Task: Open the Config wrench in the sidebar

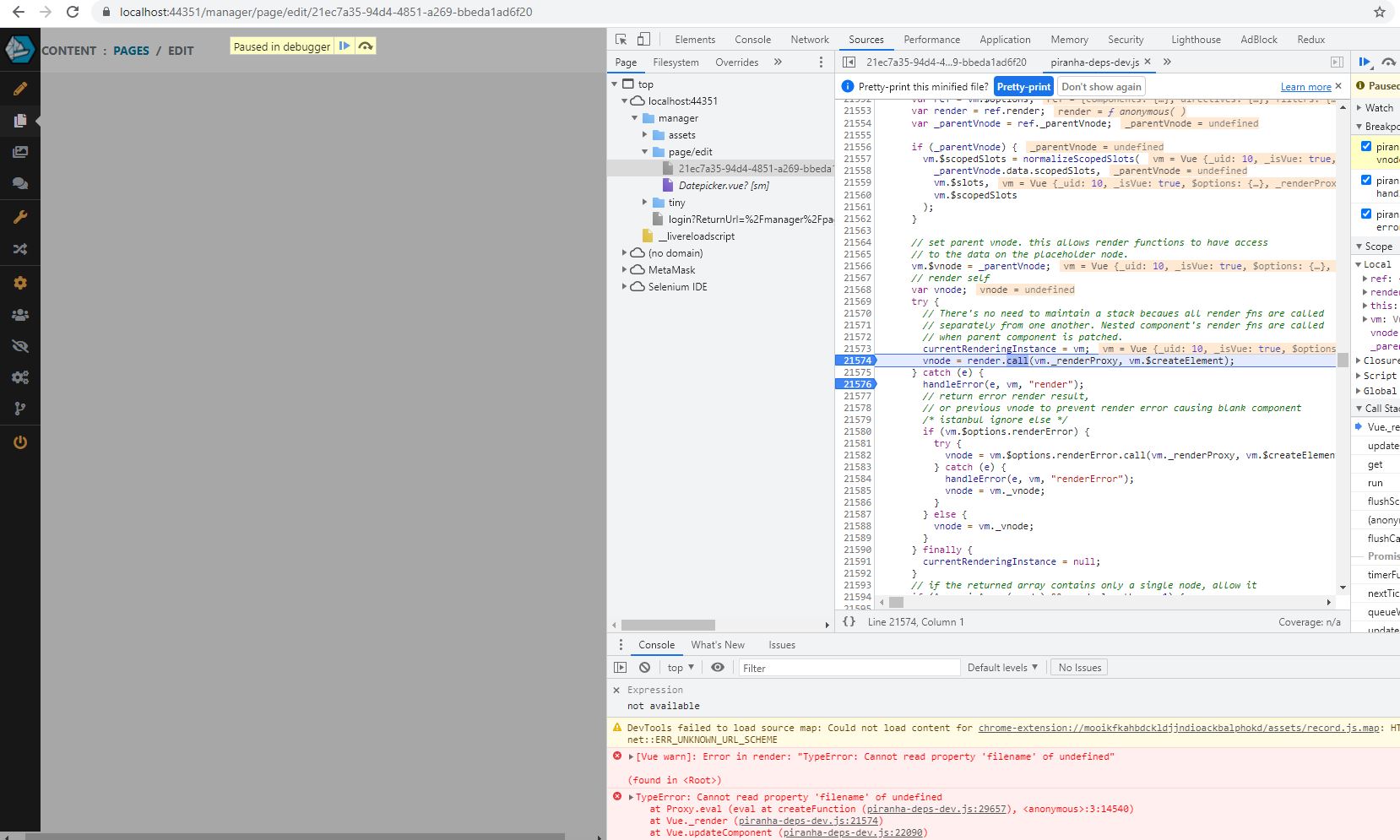Action: click(20, 217)
